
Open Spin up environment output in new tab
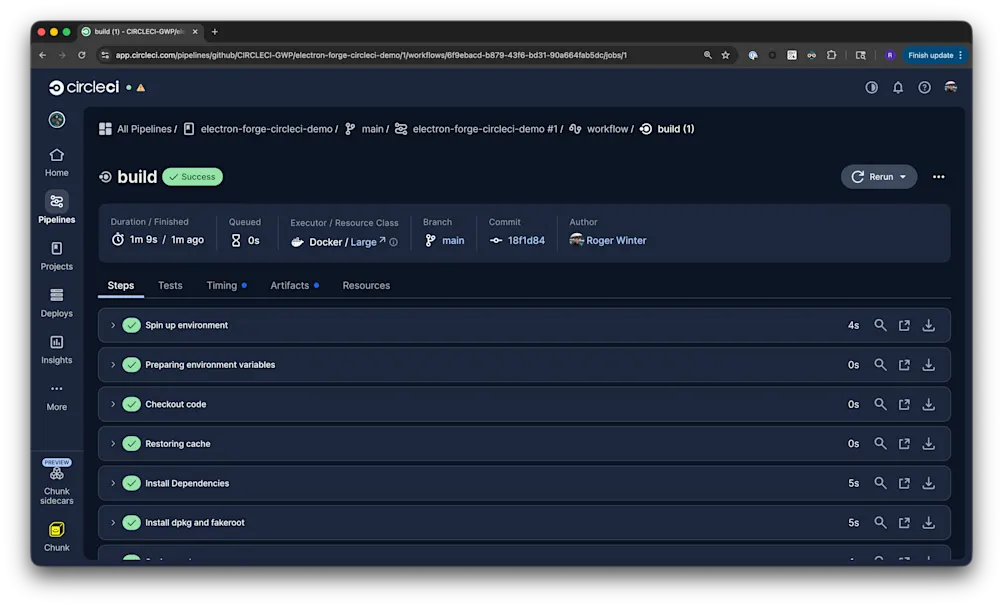pos(904,326)
